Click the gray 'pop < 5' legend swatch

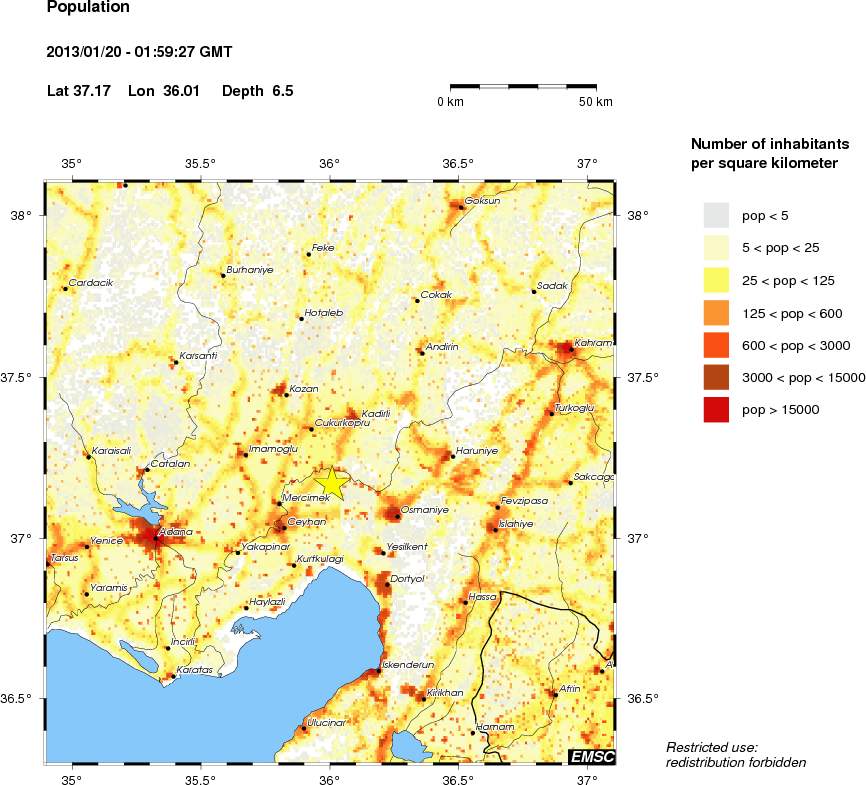pos(716,215)
